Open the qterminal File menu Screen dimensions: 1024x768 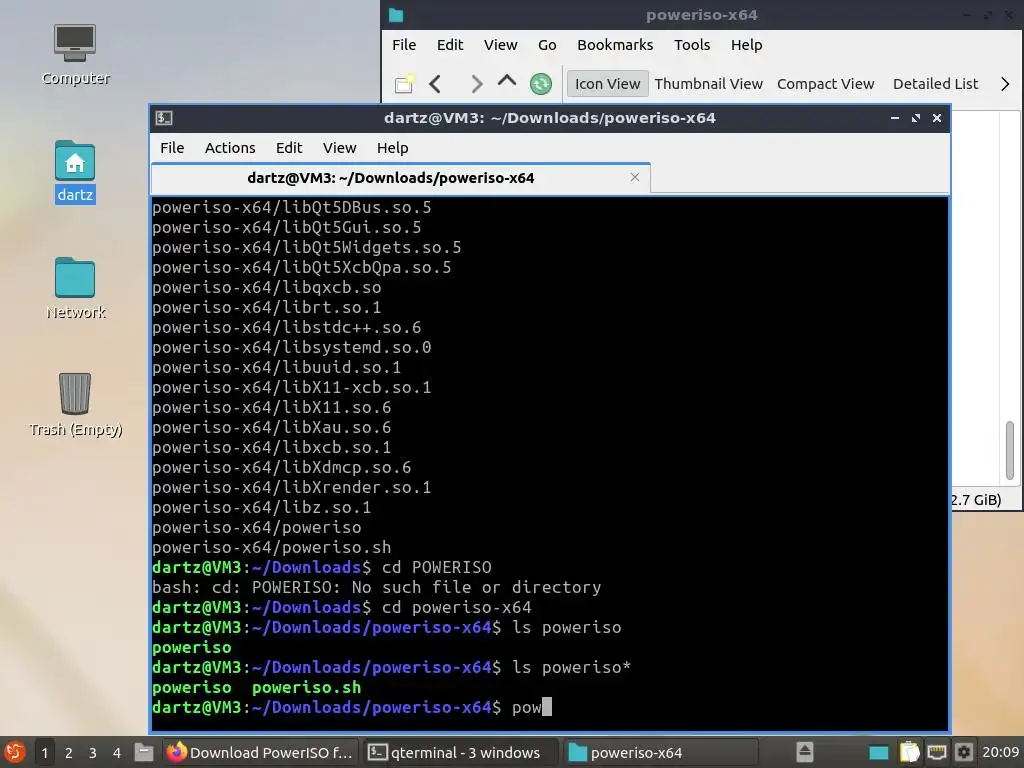[x=172, y=148]
